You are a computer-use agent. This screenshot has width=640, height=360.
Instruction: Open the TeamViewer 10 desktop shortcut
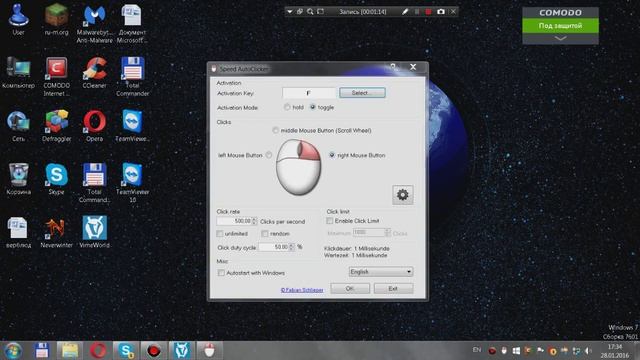[x=132, y=182]
